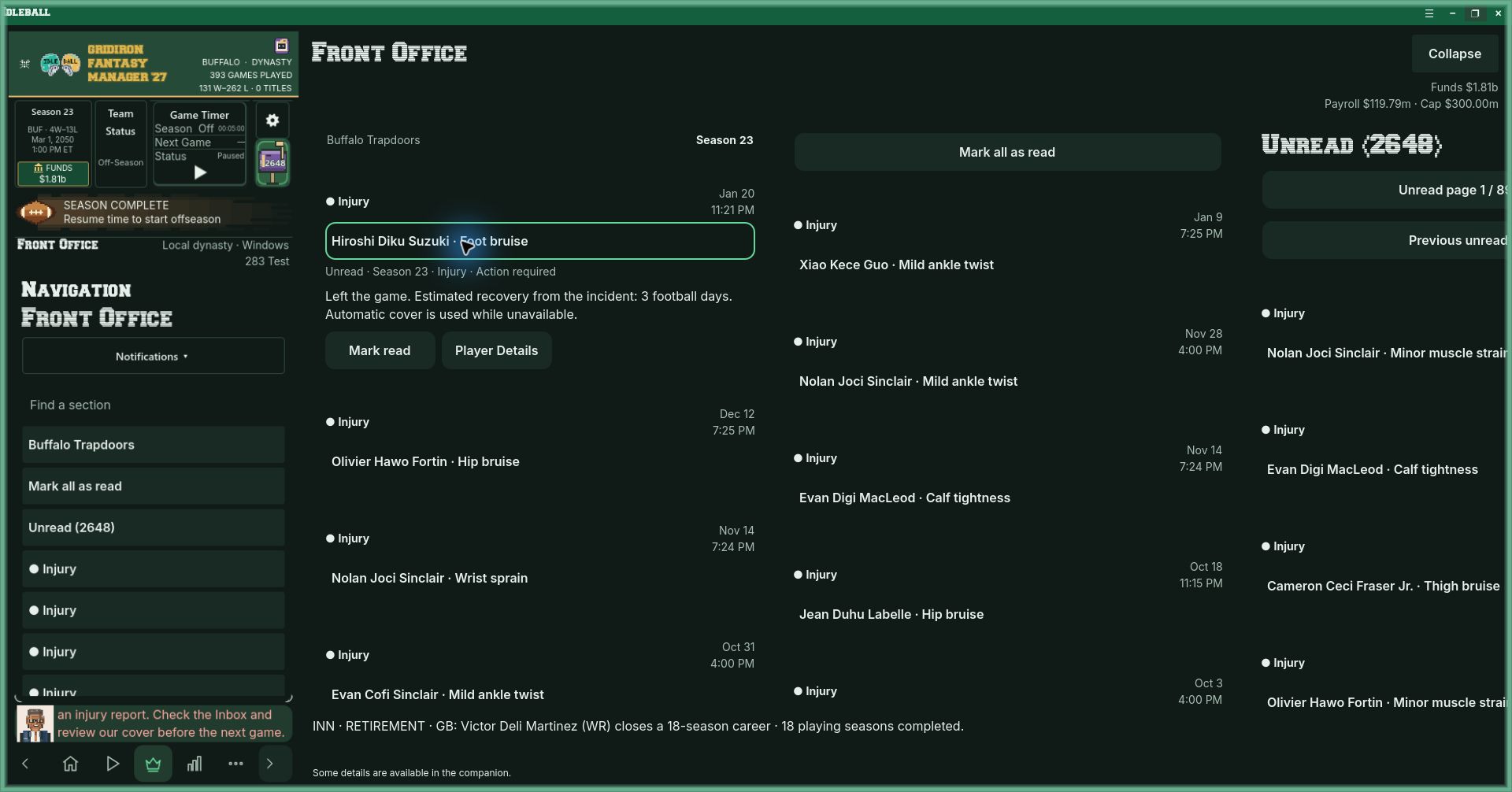
Task: Open Olivier Hawo Fortin Hip bruise message
Action: [539, 461]
